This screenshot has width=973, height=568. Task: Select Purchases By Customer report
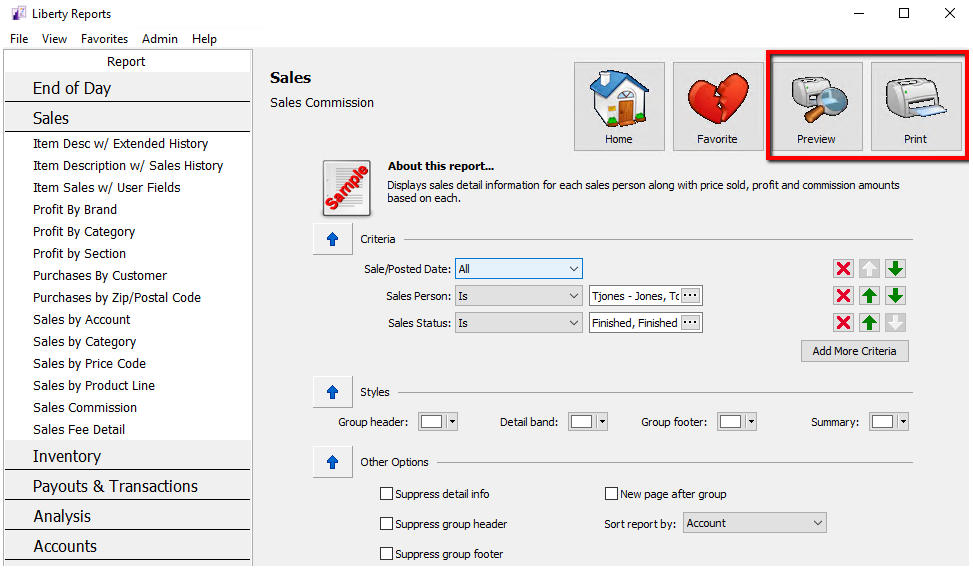100,276
